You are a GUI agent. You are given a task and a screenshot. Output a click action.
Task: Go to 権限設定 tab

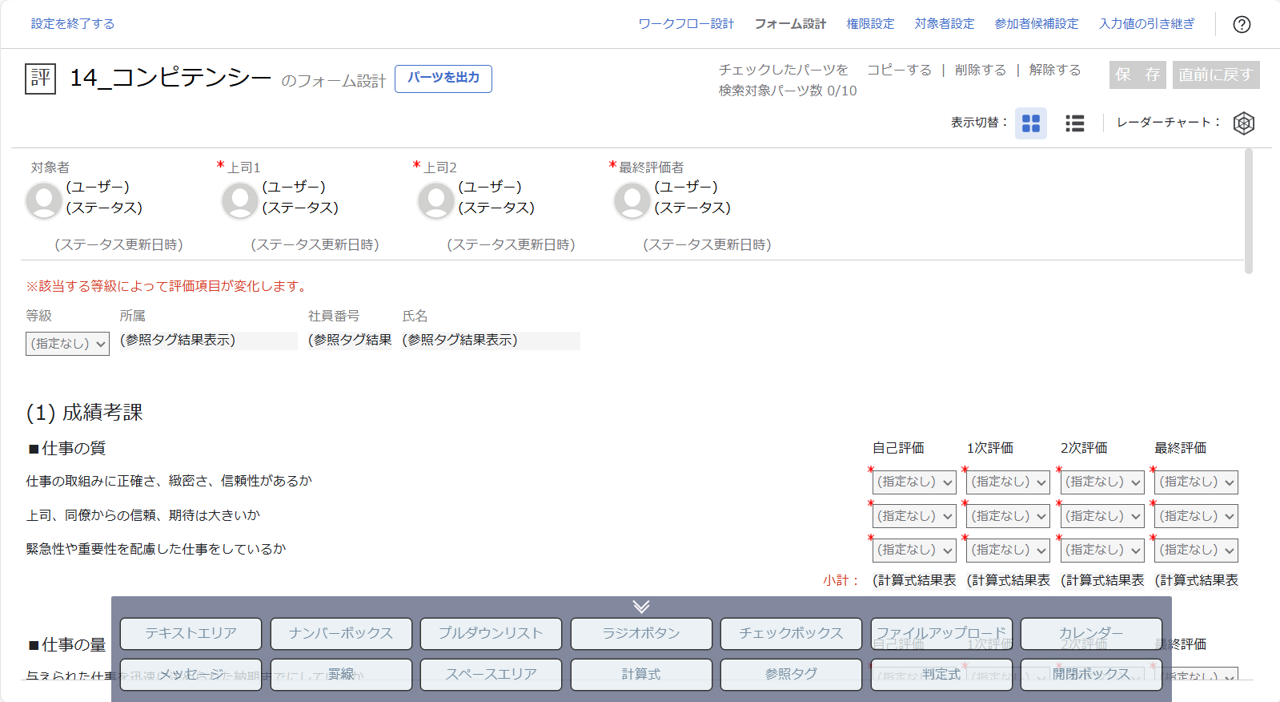870,24
